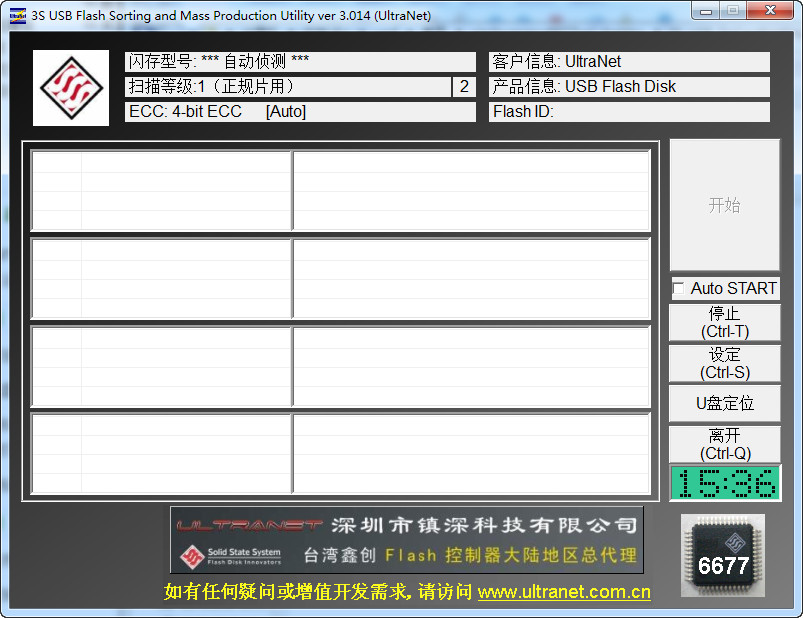This screenshot has width=803, height=618.
Task: Click the scan level value 2 box
Action: pyautogui.click(x=464, y=87)
